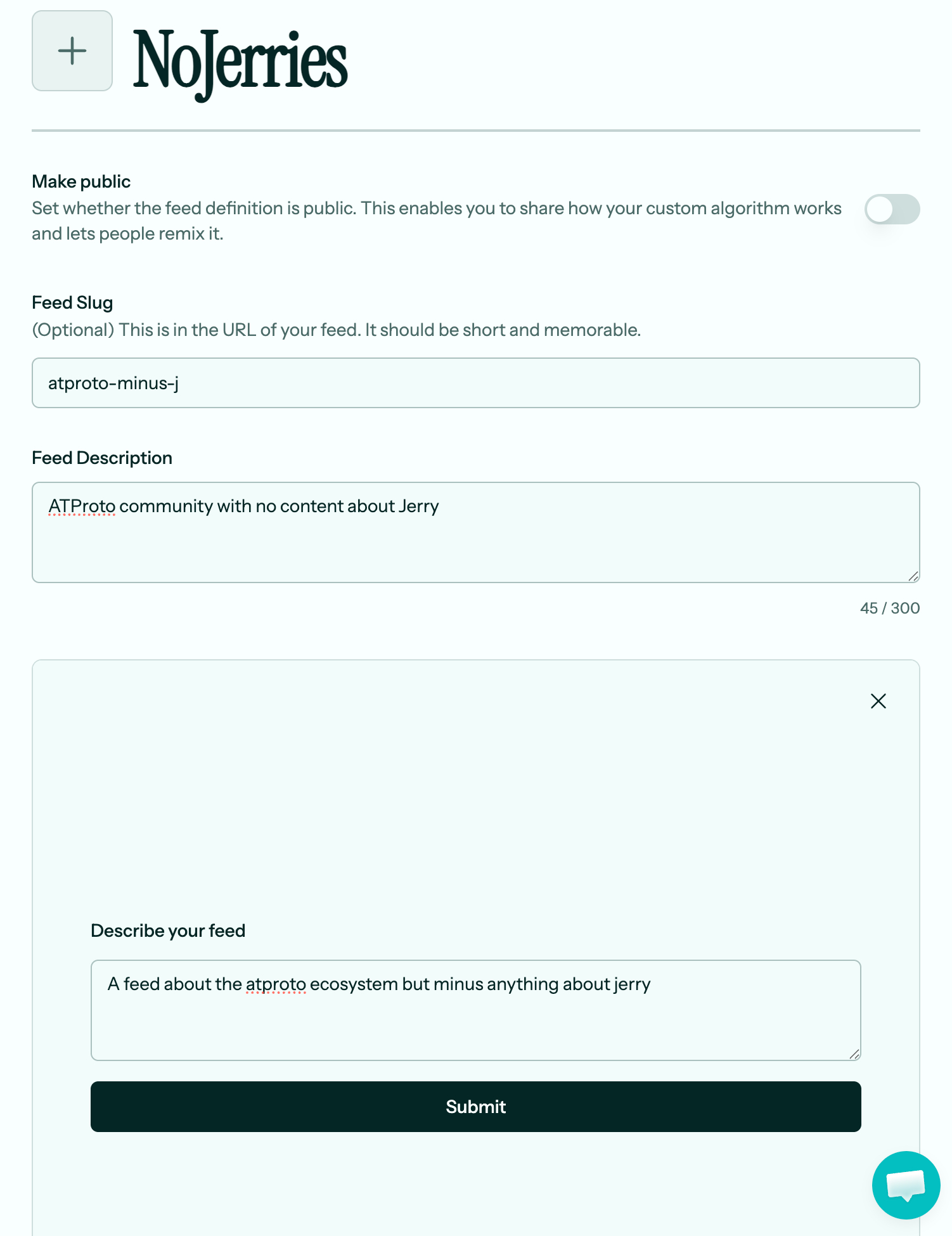The width and height of the screenshot is (952, 1236).
Task: Enable the Make public toggle
Action: (x=892, y=209)
